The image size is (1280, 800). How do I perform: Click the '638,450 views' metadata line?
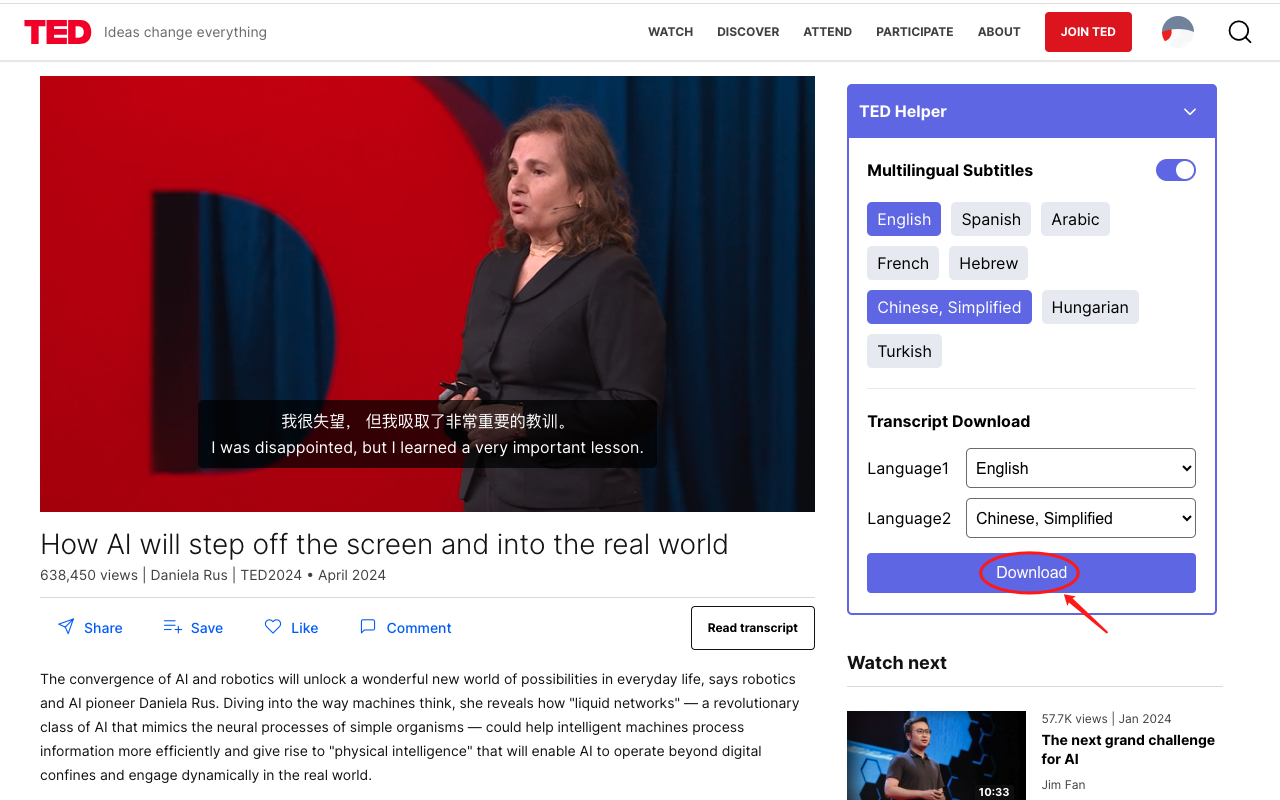(x=213, y=575)
